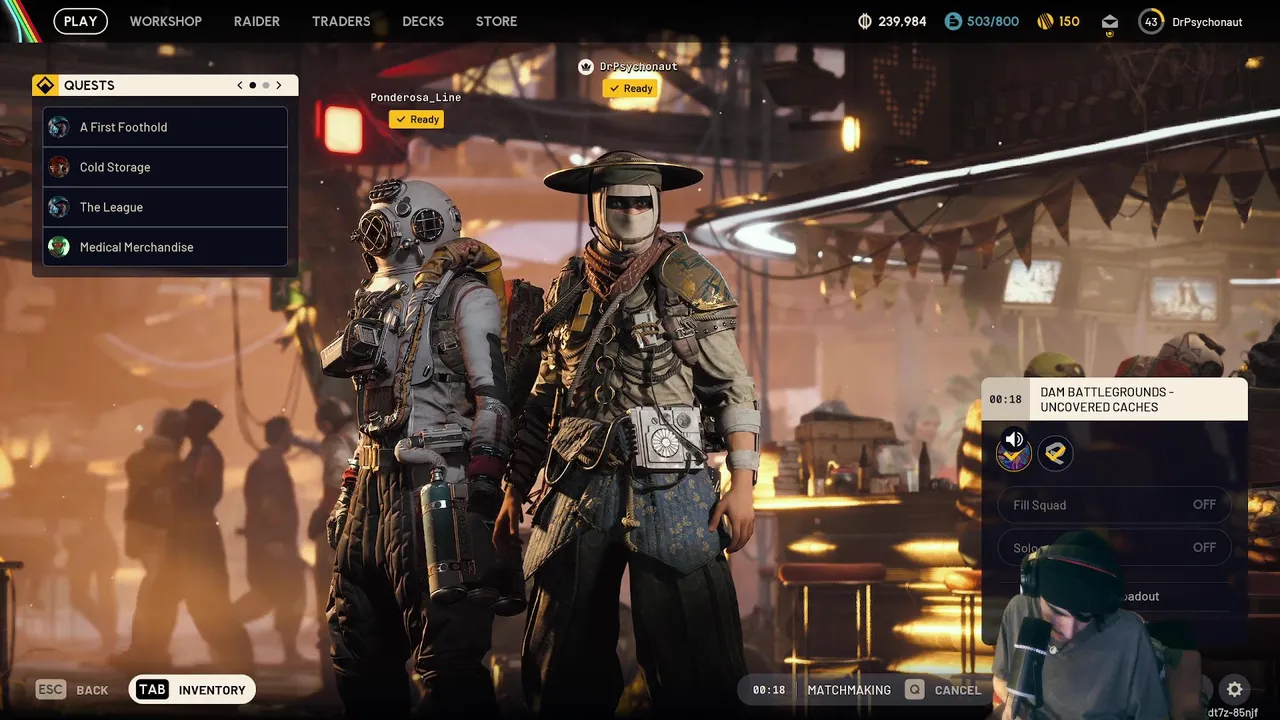Open INVENTORY with TAB button
Image resolution: width=1280 pixels, height=720 pixels.
(193, 689)
